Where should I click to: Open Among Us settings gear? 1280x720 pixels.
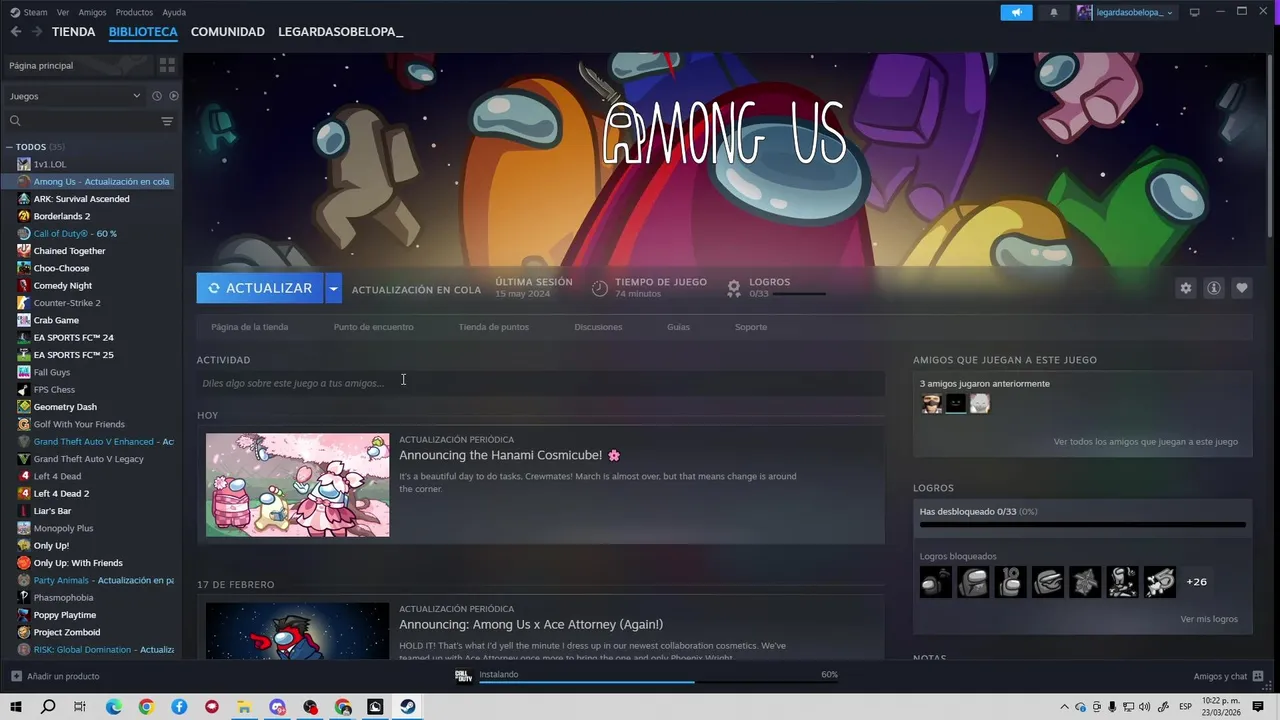pyautogui.click(x=1186, y=288)
